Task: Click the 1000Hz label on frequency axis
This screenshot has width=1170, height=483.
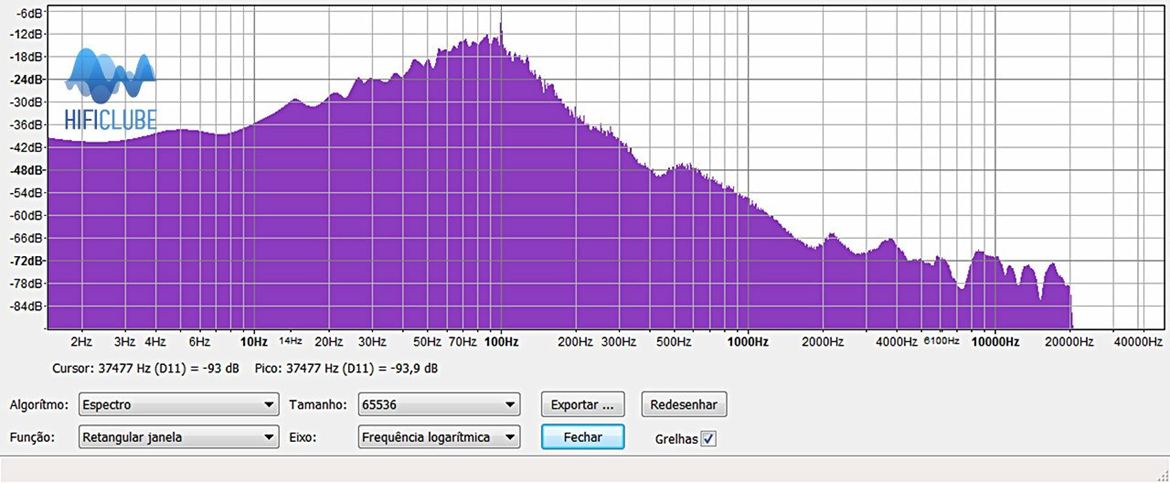Action: click(748, 342)
